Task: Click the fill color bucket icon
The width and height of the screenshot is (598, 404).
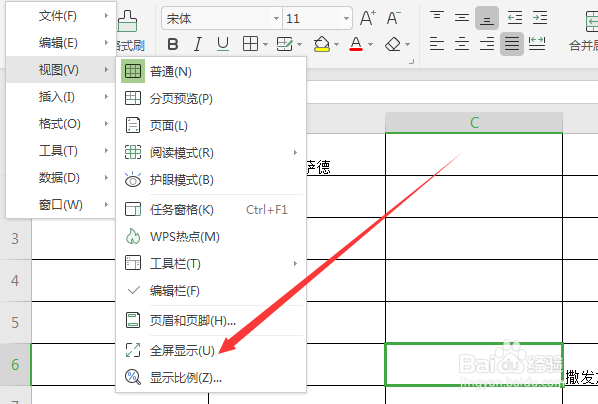Action: (x=322, y=44)
